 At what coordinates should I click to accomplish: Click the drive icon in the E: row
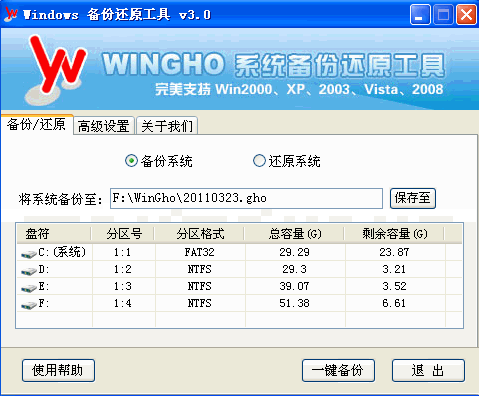[29, 288]
